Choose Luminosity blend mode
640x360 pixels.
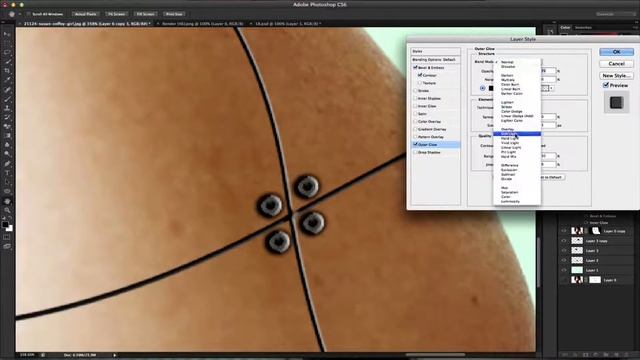point(510,201)
